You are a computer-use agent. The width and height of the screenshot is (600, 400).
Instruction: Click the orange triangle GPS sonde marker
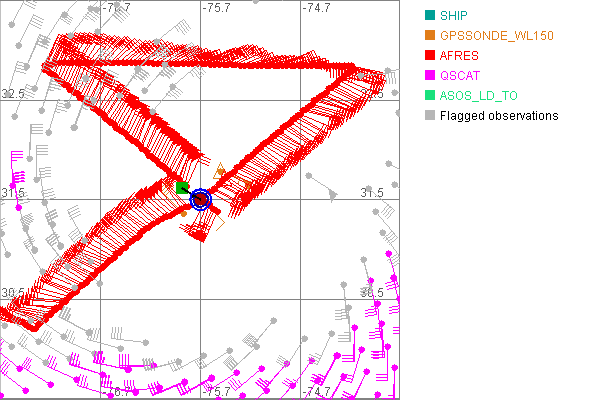(220, 171)
